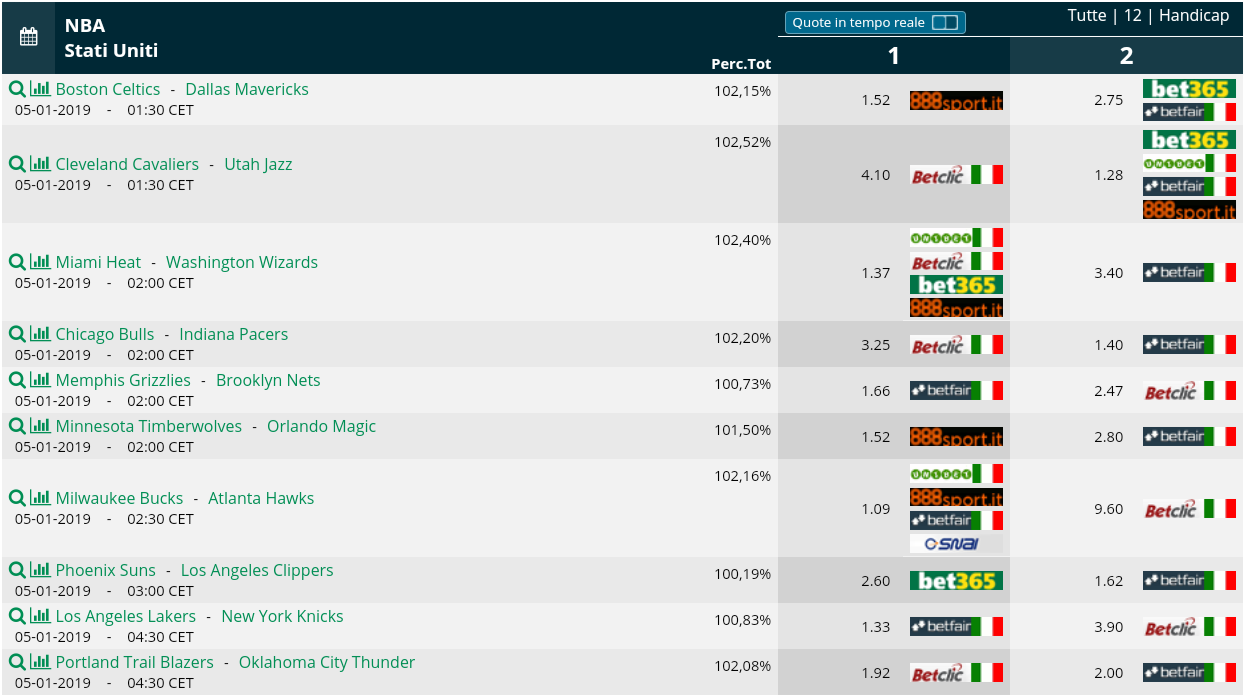Open the Los Angeles Clippers team link

pyautogui.click(x=257, y=570)
